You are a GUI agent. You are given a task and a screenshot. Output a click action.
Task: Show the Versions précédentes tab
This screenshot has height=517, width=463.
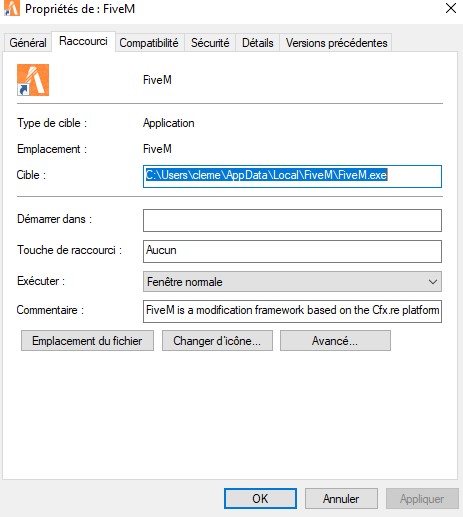pos(336,43)
